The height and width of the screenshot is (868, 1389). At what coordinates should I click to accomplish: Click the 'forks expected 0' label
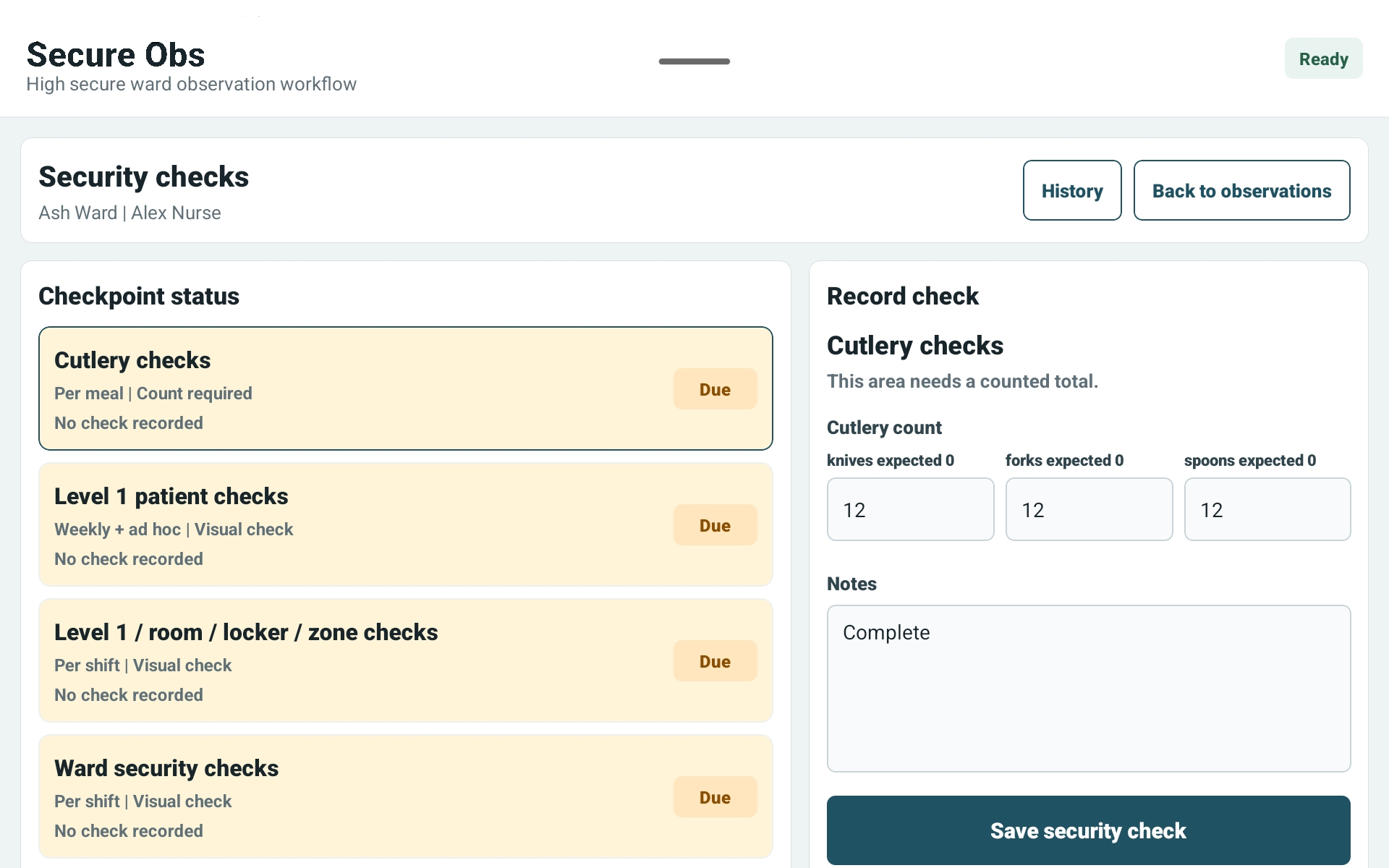[1064, 460]
